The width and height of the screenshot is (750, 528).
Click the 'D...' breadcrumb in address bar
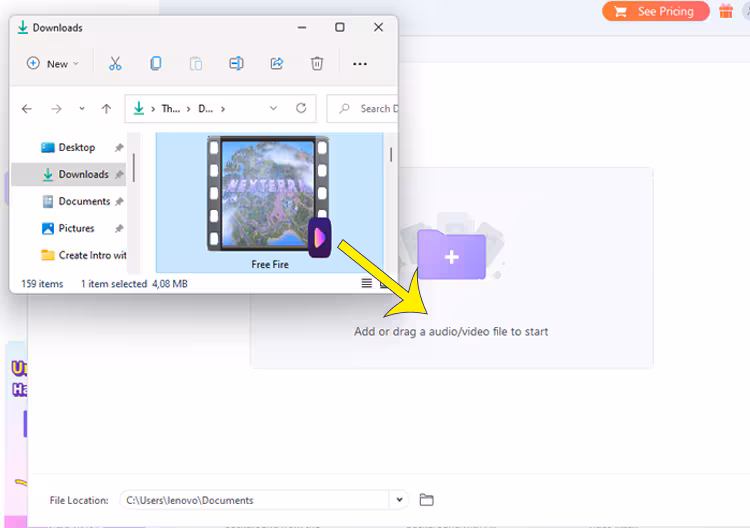(x=206, y=109)
